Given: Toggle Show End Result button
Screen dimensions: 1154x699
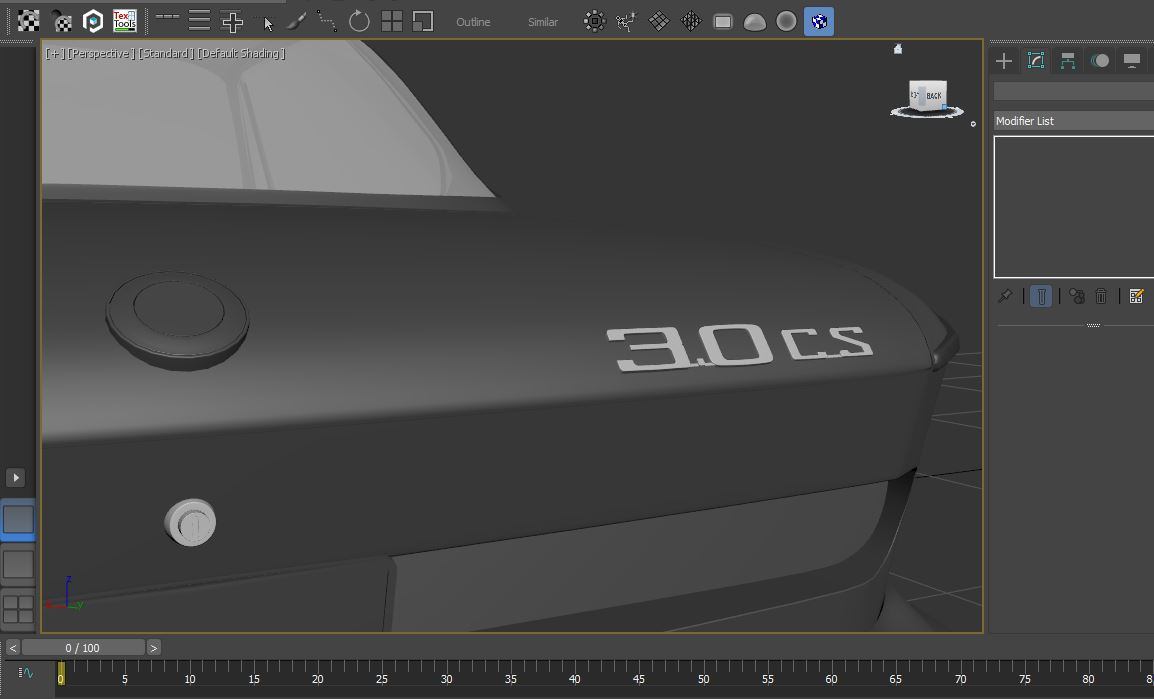Looking at the screenshot, I should tap(1041, 296).
